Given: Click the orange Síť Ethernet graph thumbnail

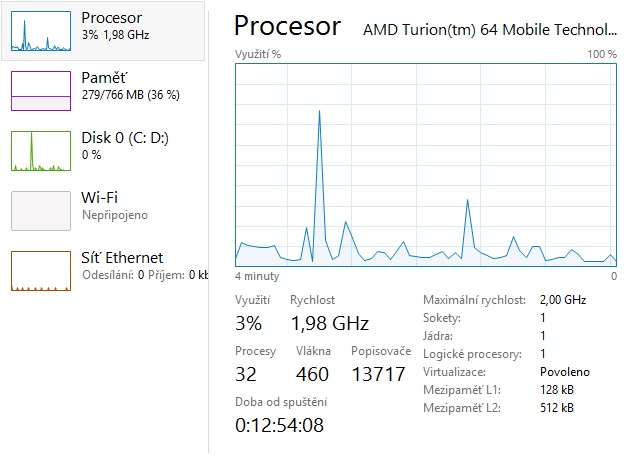Looking at the screenshot, I should pos(41,271).
